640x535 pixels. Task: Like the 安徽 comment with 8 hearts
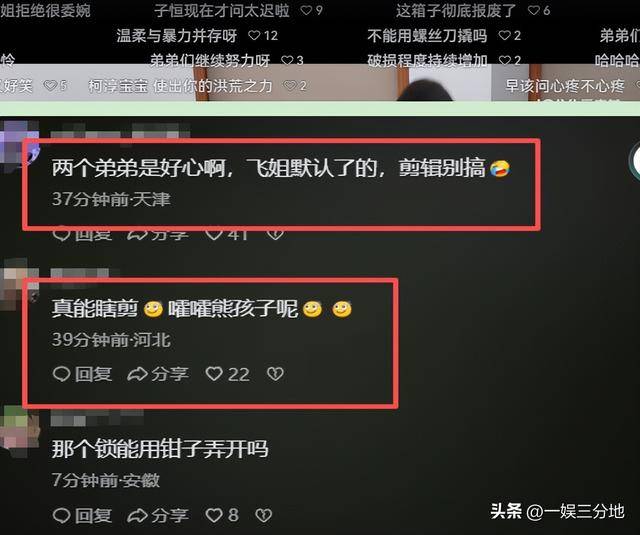pos(214,515)
